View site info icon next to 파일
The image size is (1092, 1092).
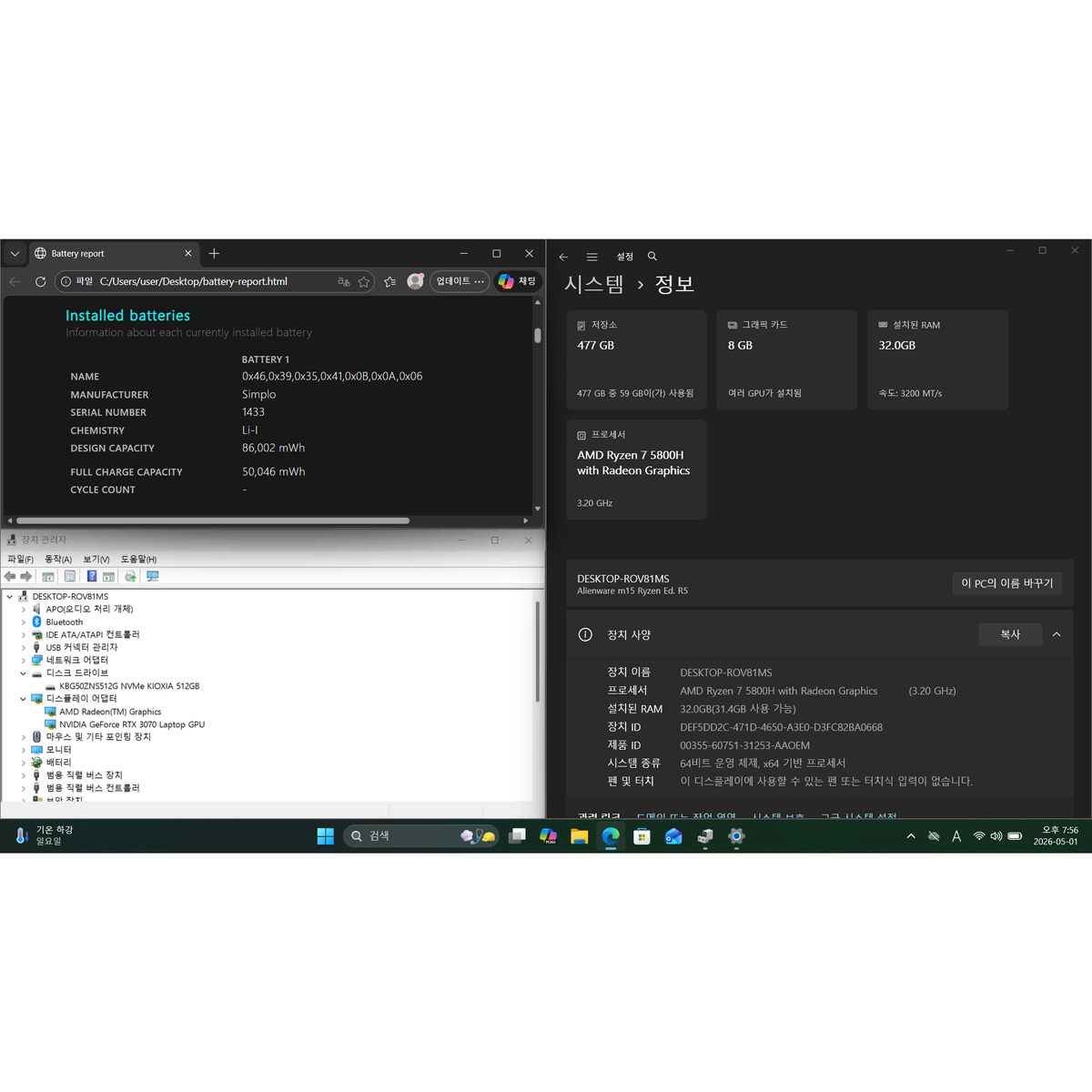(66, 282)
